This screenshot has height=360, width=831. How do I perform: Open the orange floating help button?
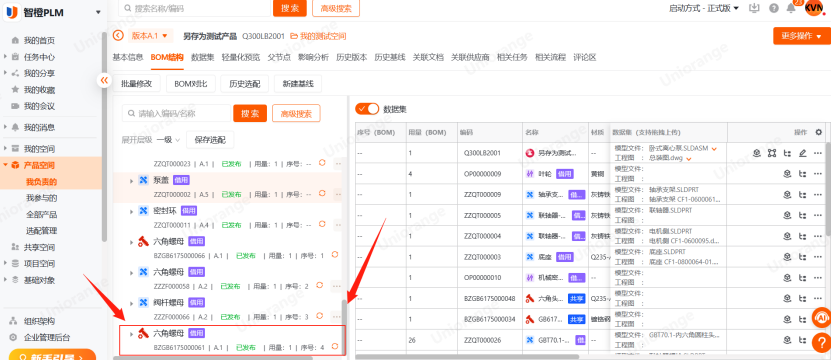pos(821,342)
